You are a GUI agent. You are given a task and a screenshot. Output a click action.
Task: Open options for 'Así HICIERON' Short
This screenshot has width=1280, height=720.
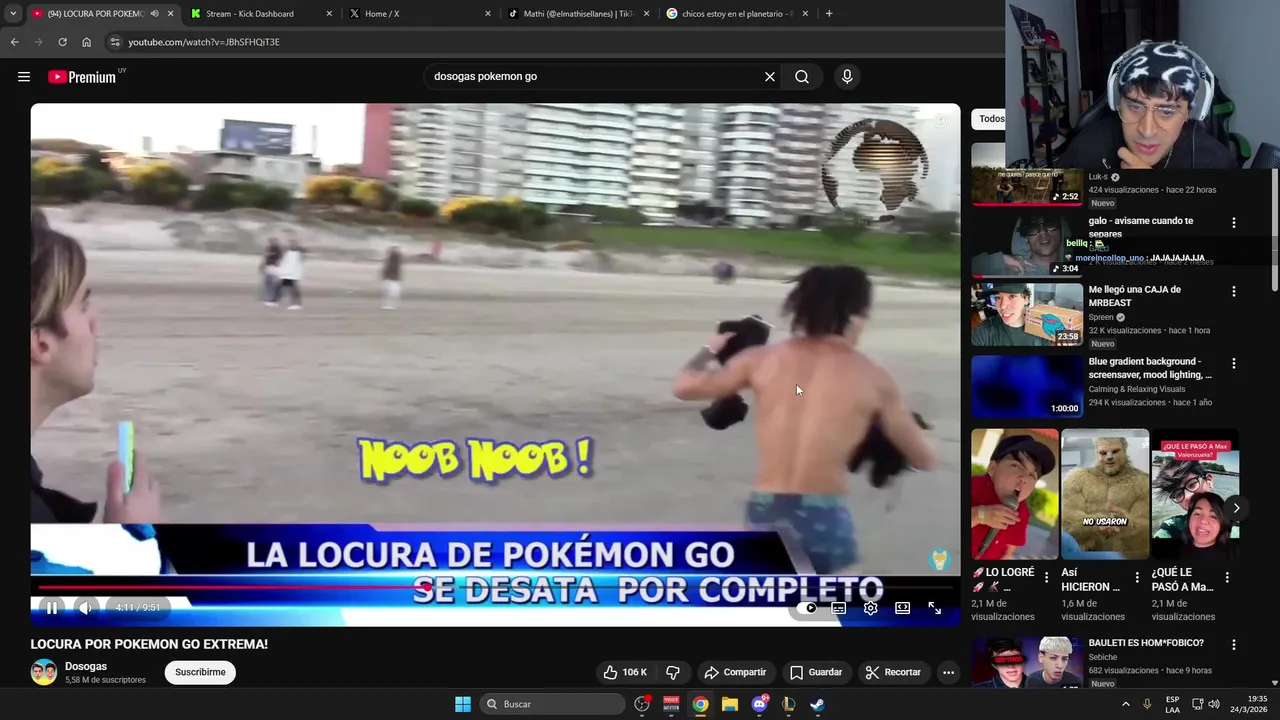(1136, 577)
